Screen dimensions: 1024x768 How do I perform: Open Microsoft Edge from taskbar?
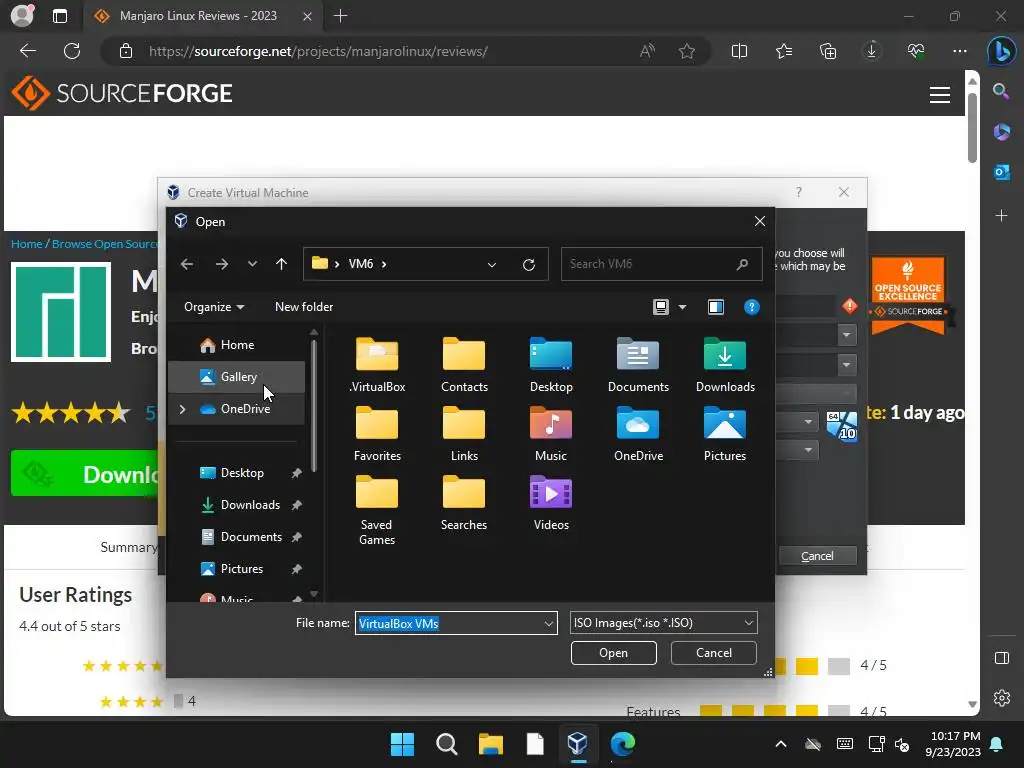pyautogui.click(x=622, y=743)
